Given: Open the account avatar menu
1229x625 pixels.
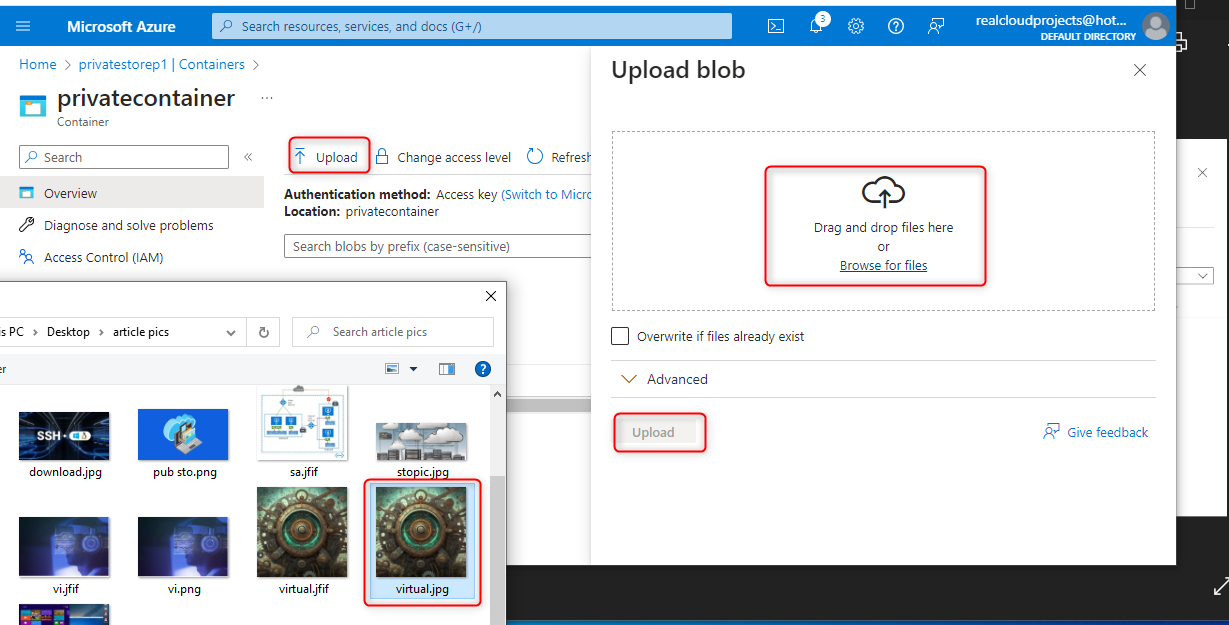Looking at the screenshot, I should (1156, 26).
